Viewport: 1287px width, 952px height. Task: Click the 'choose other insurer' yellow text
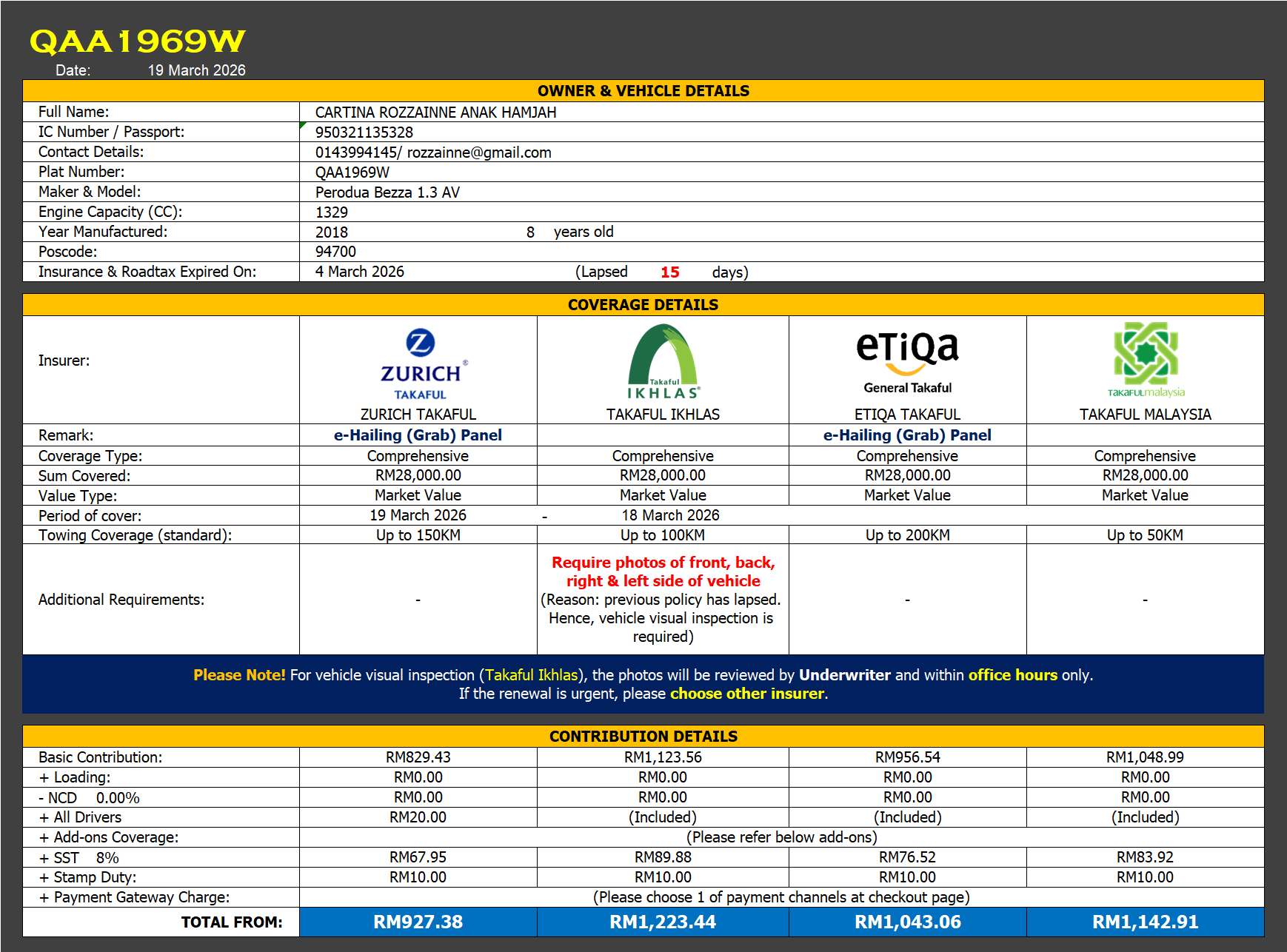point(746,694)
